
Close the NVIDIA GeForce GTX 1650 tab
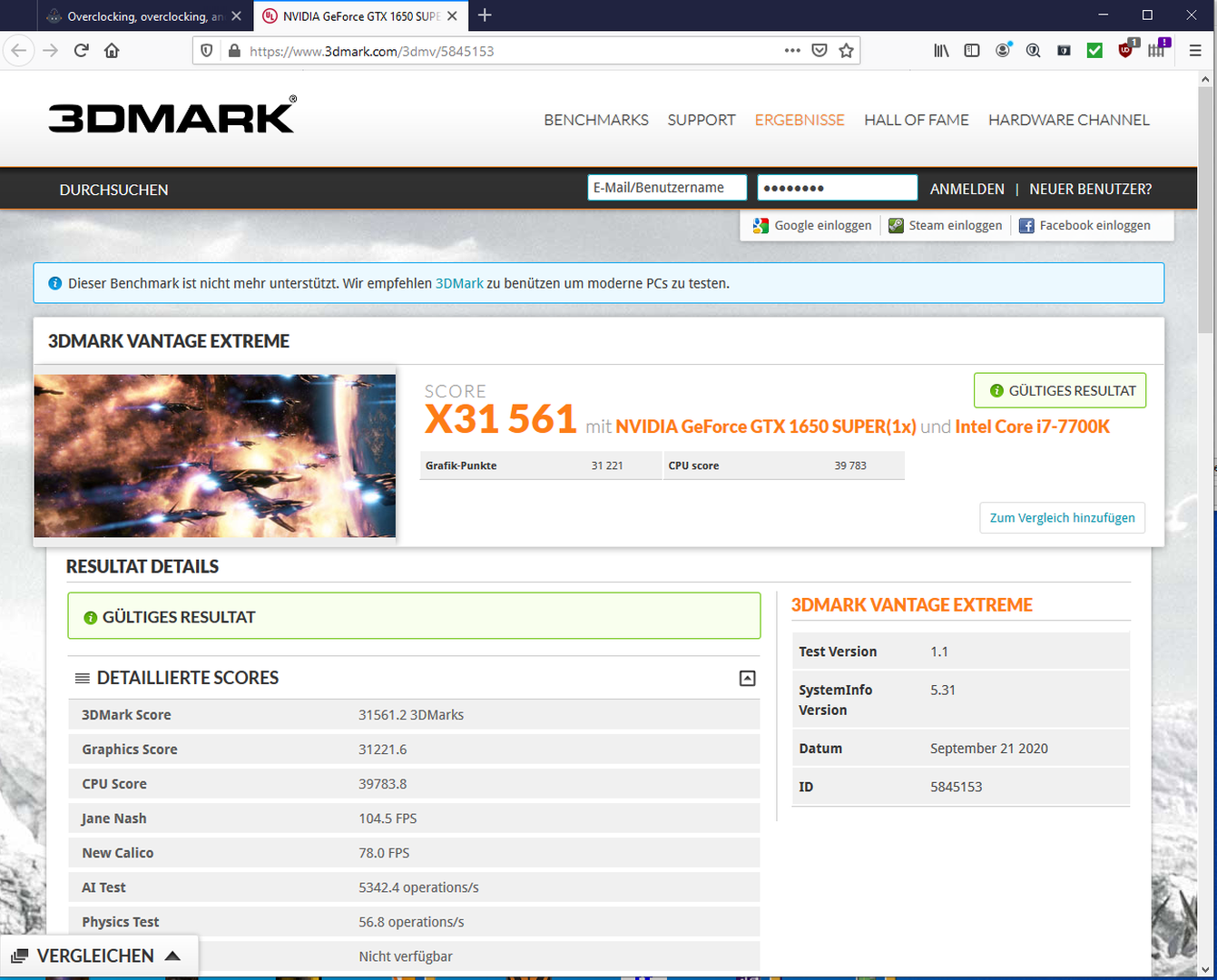point(452,16)
